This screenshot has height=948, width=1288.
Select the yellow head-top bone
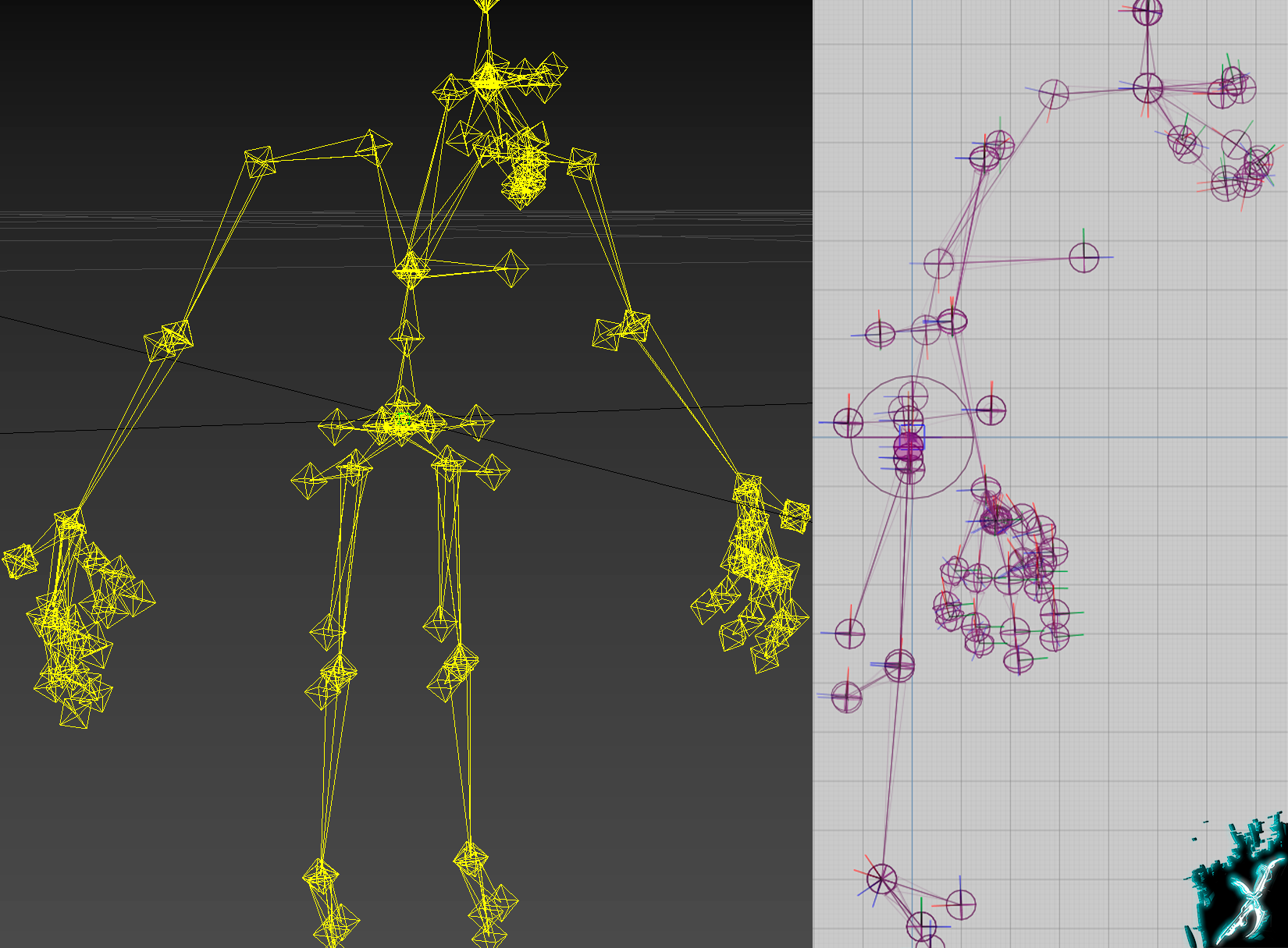(x=486, y=4)
